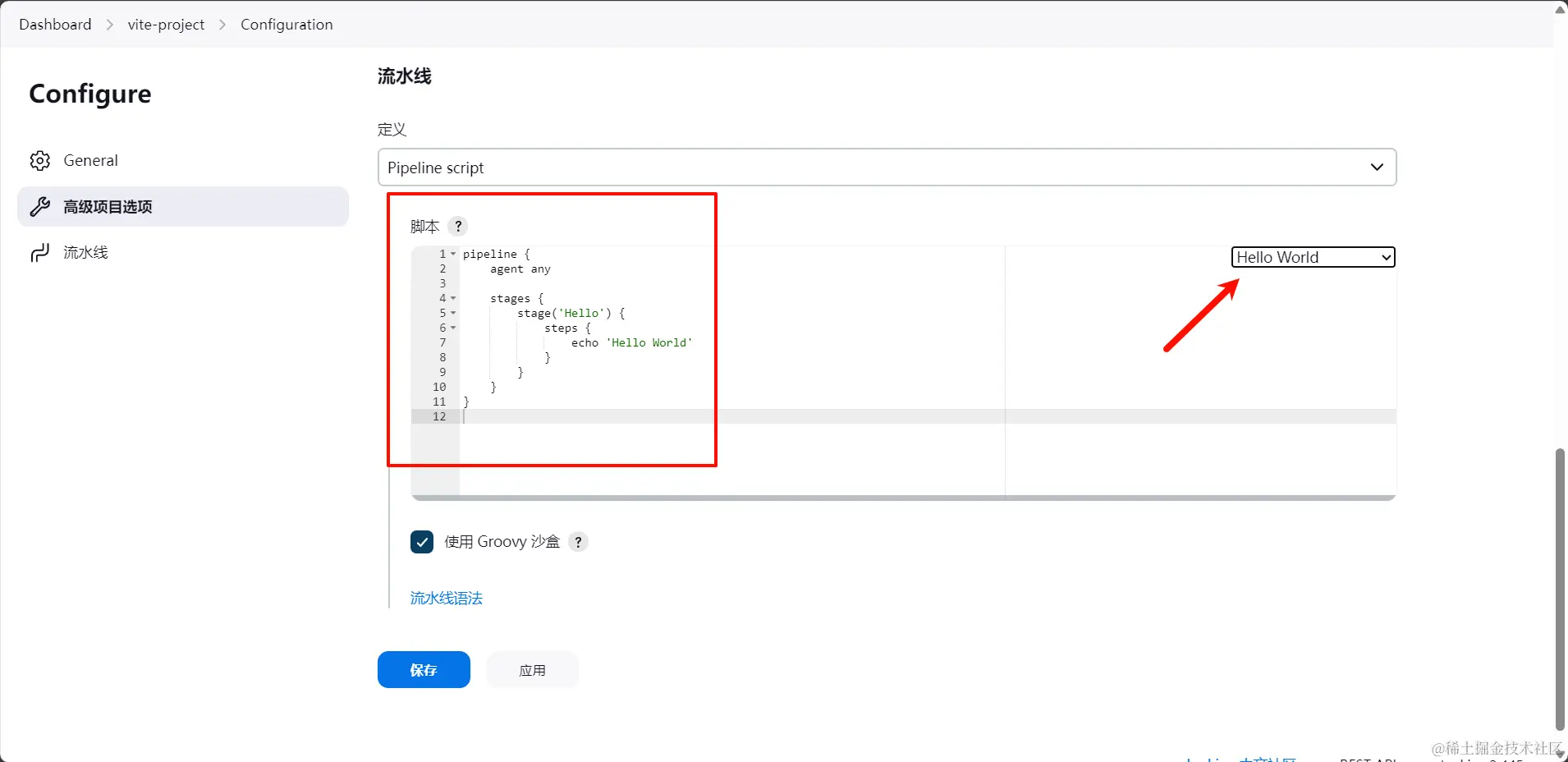The width and height of the screenshot is (1568, 762).
Task: Click the breadcrumb chevron after Dashboard
Action: pyautogui.click(x=110, y=25)
